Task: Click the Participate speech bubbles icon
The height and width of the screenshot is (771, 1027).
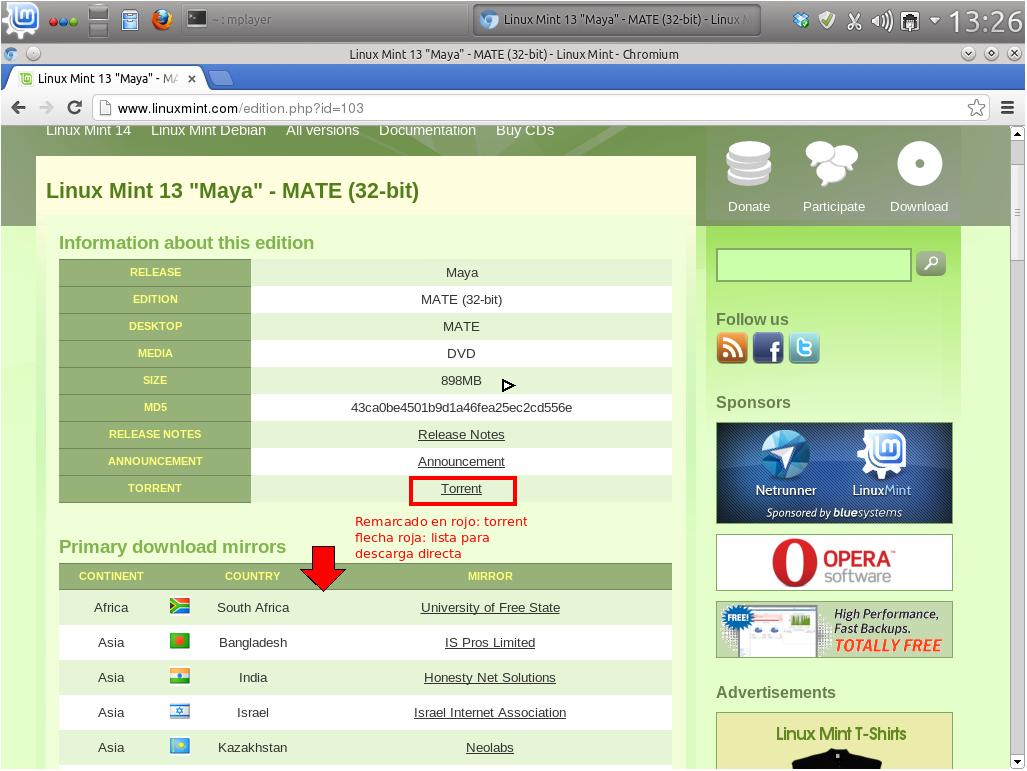Action: pyautogui.click(x=832, y=163)
